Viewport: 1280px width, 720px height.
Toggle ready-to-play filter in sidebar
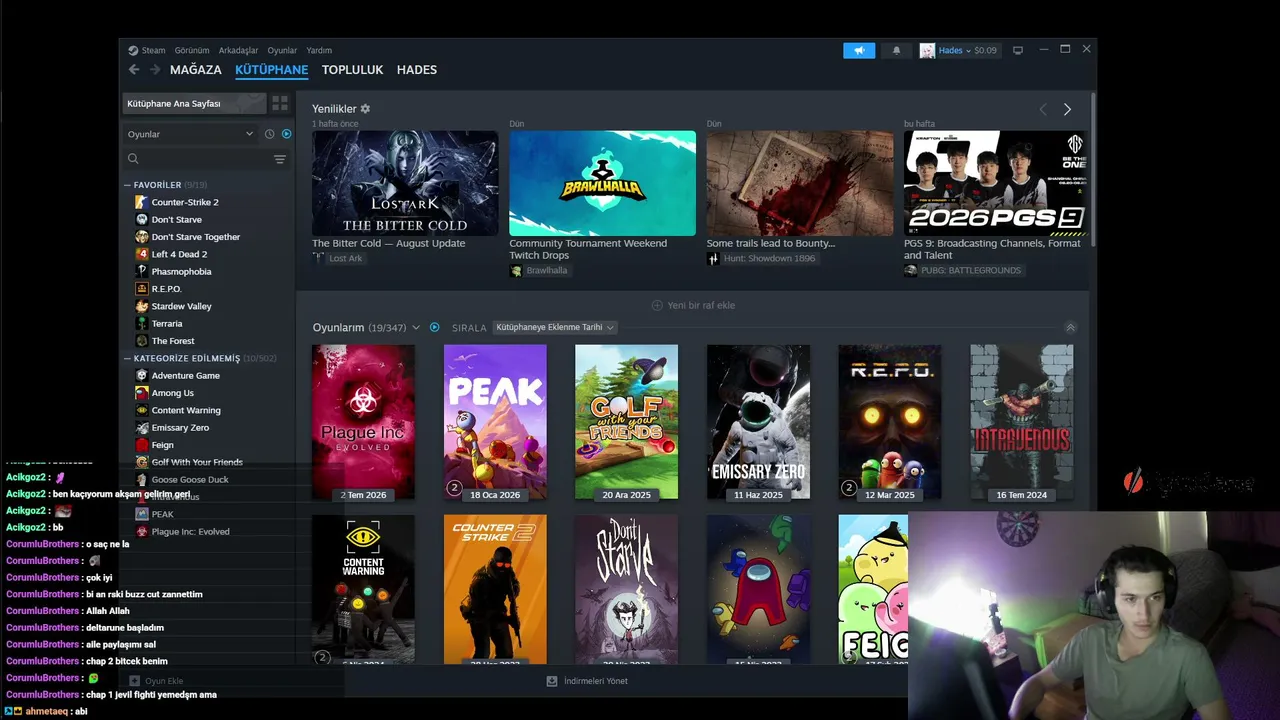coord(286,134)
